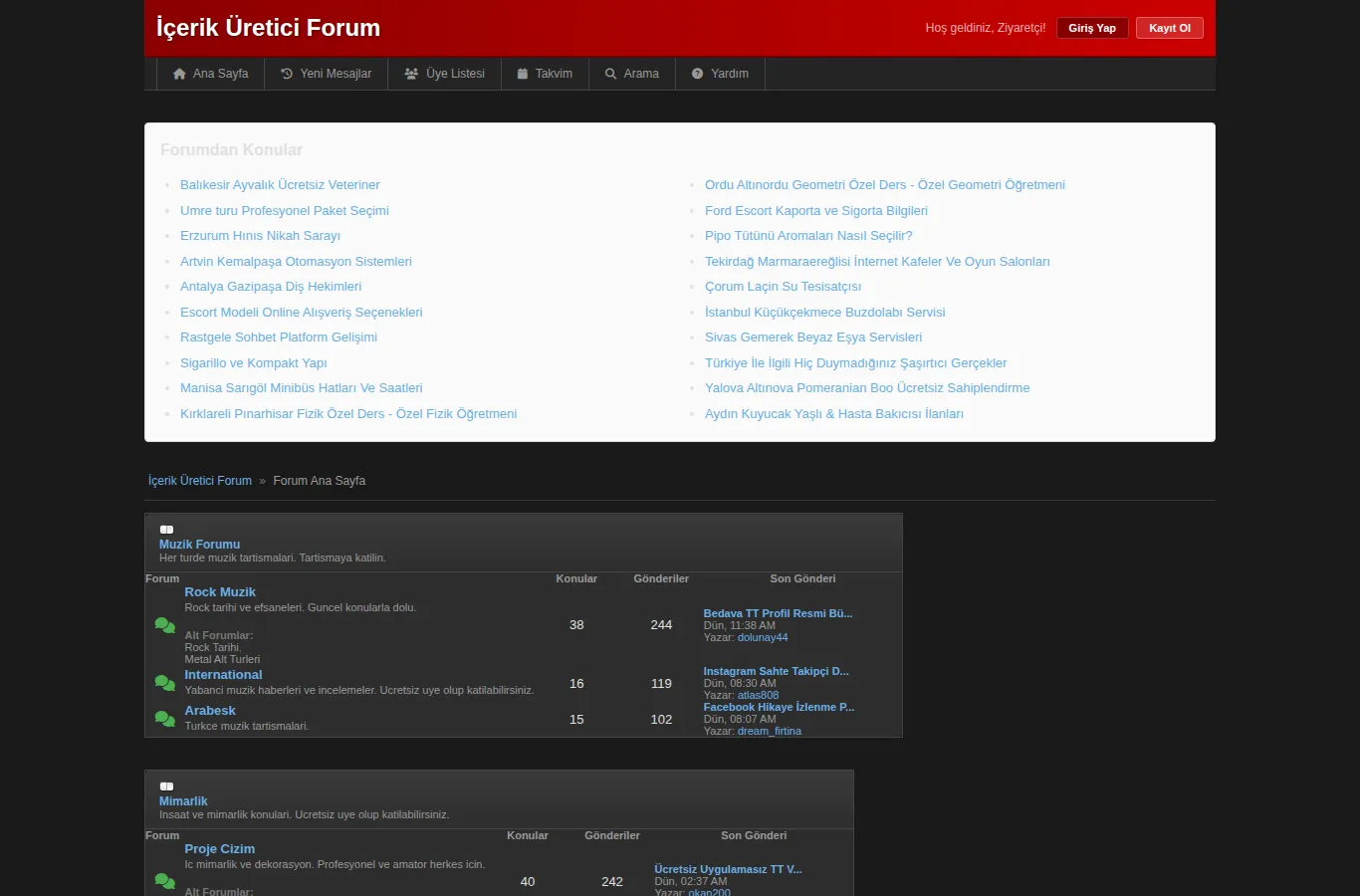Click the users icon beside Üye Listesi
1360x896 pixels.
point(411,74)
